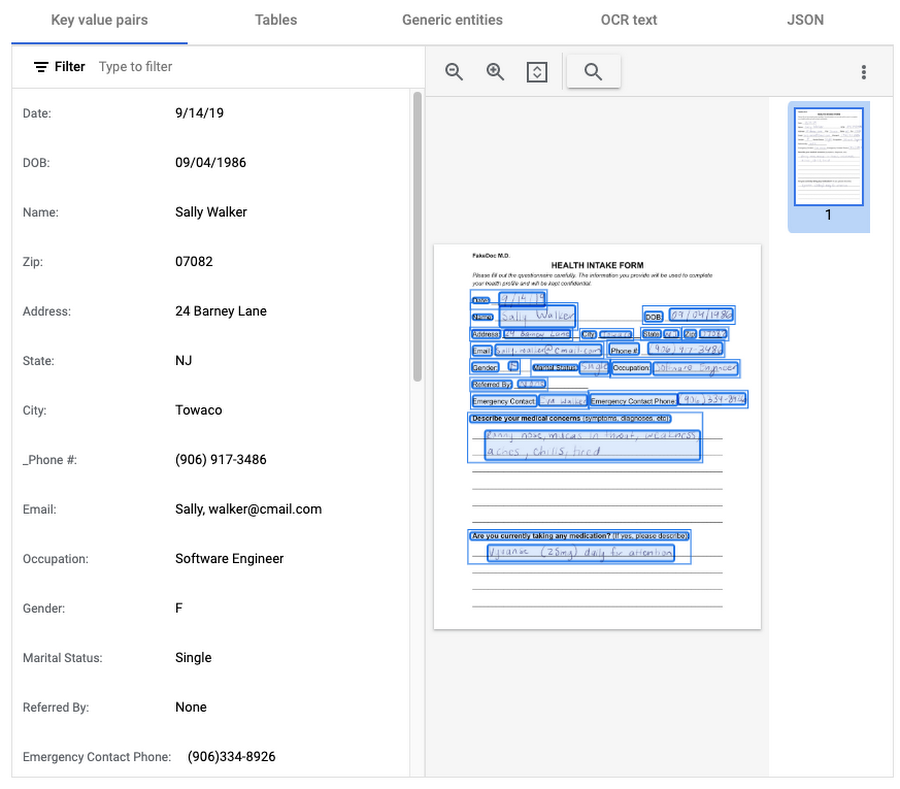This screenshot has width=900, height=789.
Task: Select the Name row Sally Walker
Action: click(x=210, y=212)
